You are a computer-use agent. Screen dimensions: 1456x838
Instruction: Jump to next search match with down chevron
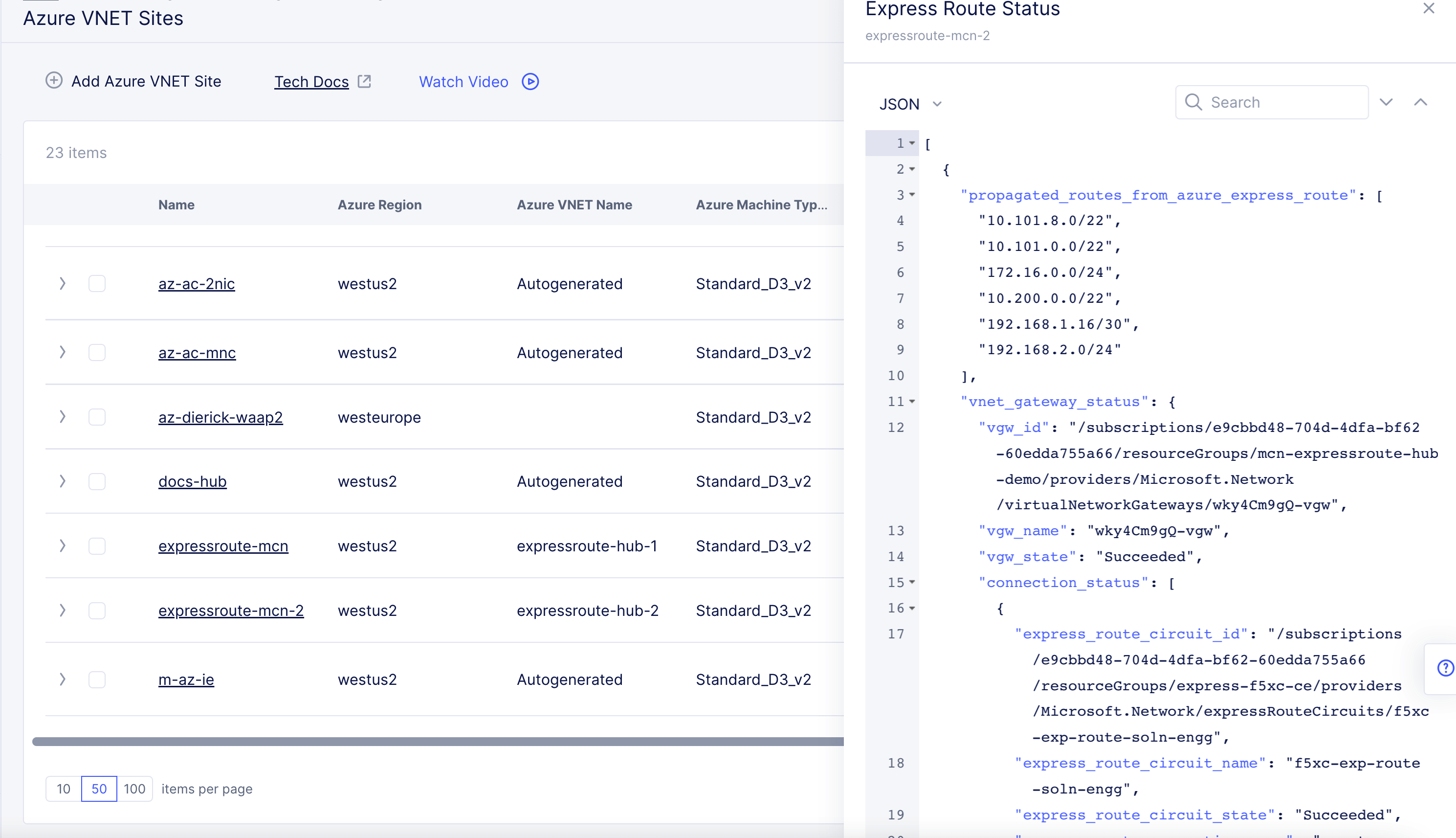1386,102
